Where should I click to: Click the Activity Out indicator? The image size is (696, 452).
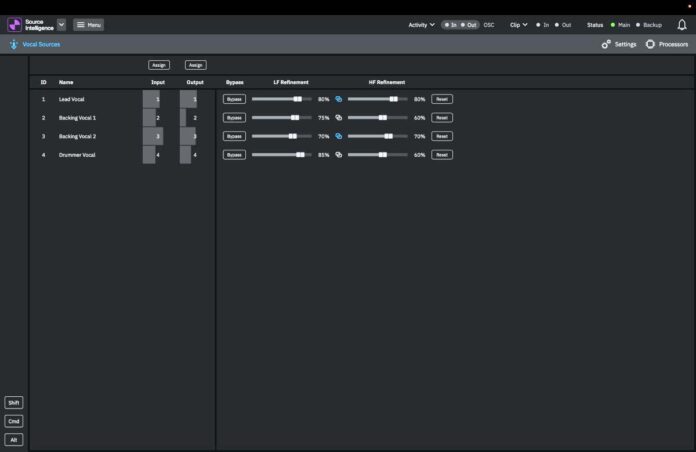[469, 25]
